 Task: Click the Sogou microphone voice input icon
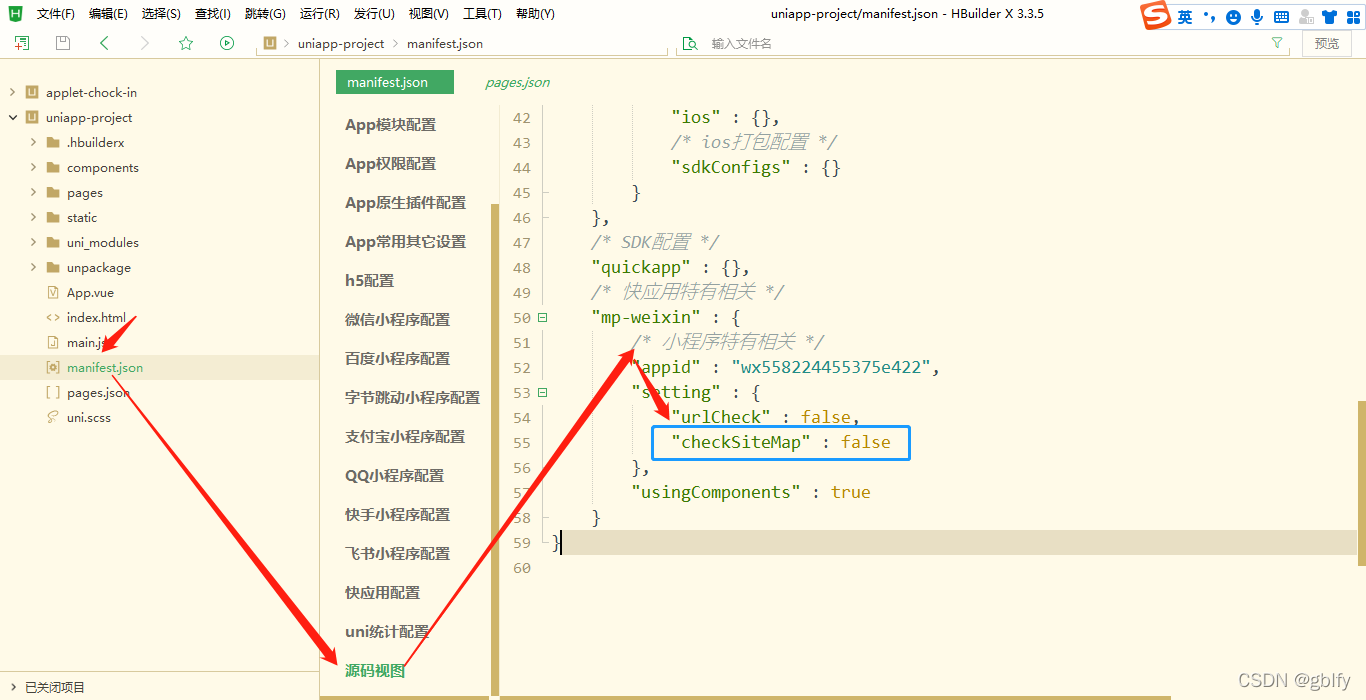coord(1257,17)
